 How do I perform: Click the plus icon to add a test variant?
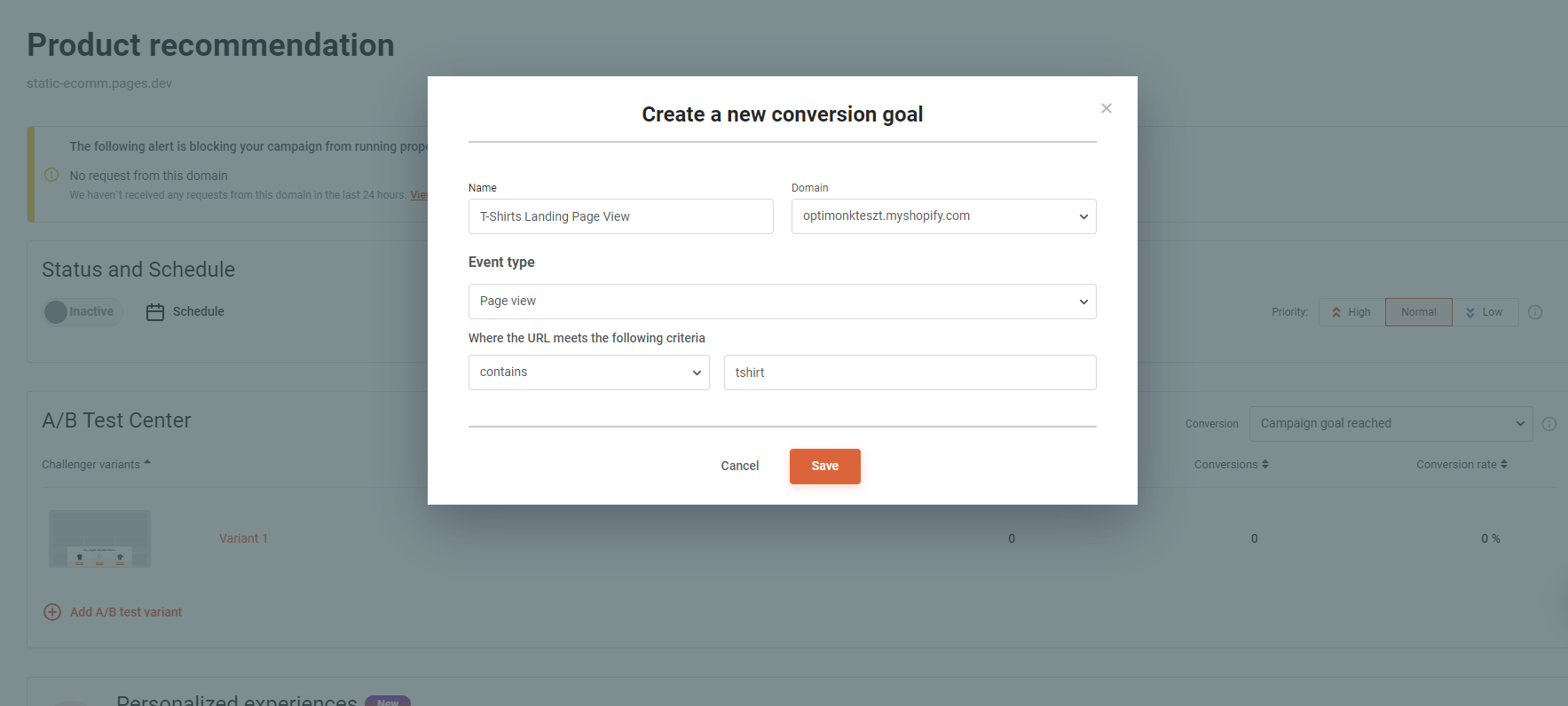click(x=52, y=612)
